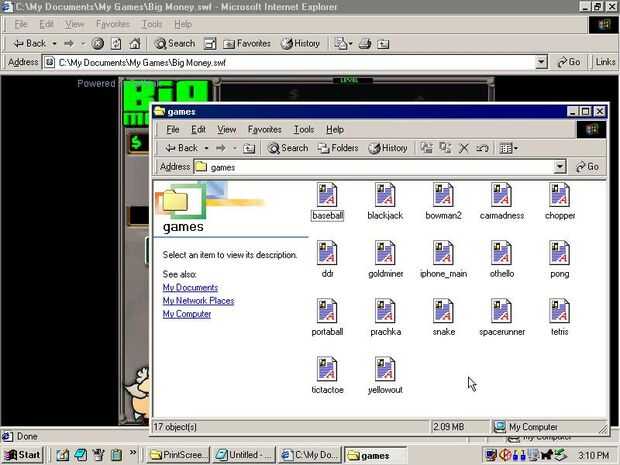
Task: Click History button in Internet Explorer toolbar
Action: tap(300, 43)
